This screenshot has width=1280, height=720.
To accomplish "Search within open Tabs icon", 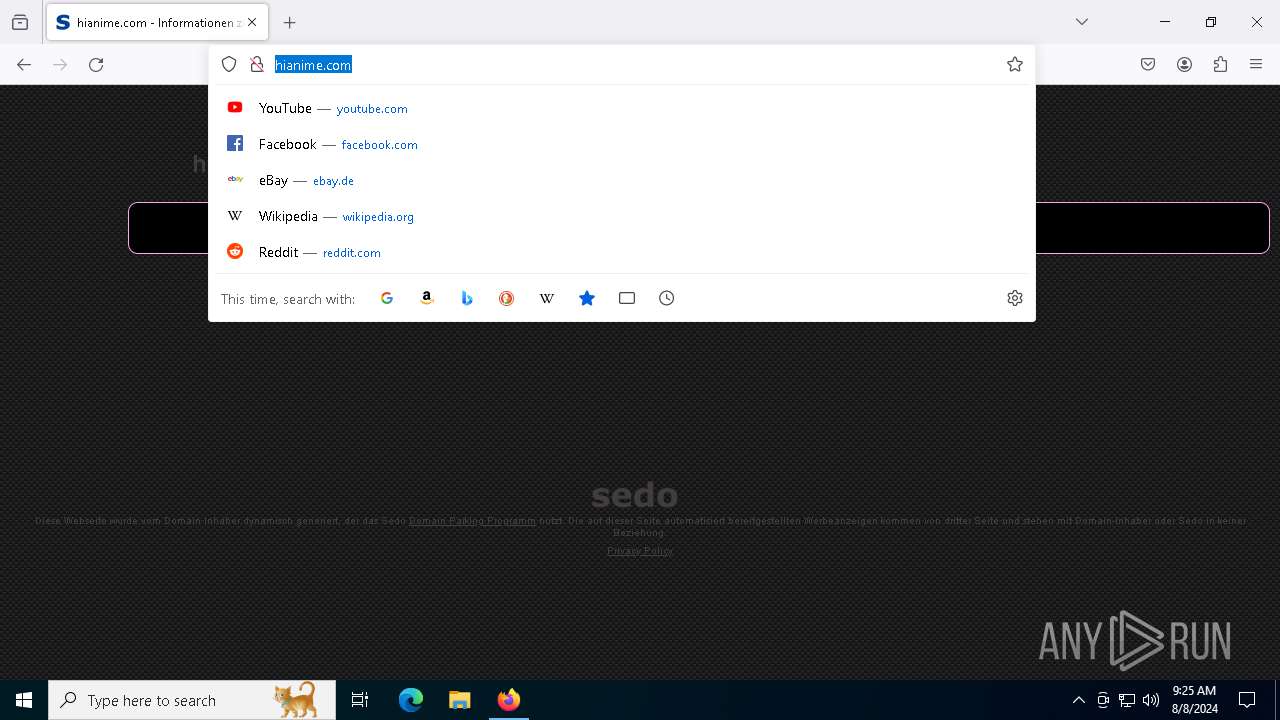I will point(627,298).
